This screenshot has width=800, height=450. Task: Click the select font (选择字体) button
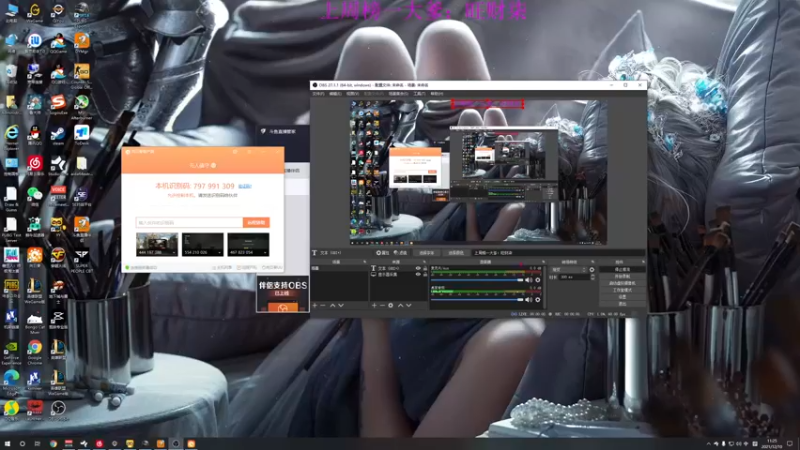point(427,253)
